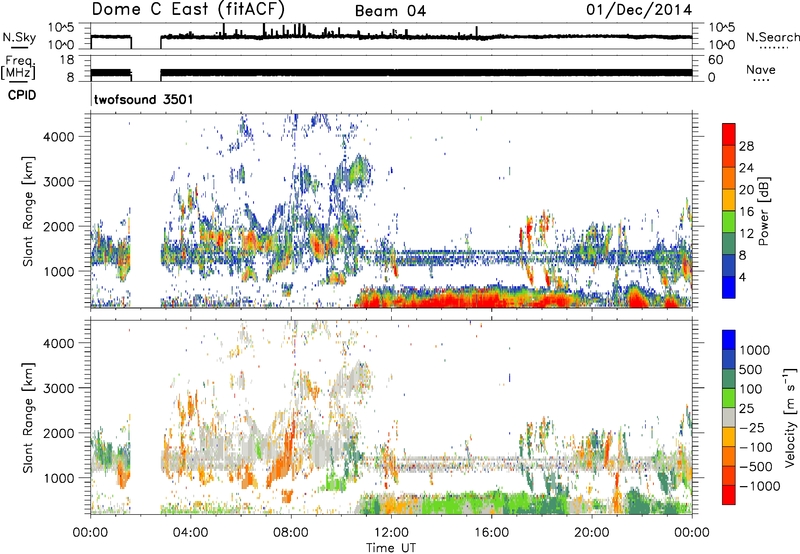Screen dimensions: 800x554
Task: Click the "Velocity [m s-1]" colorbar title
Action: (790, 417)
